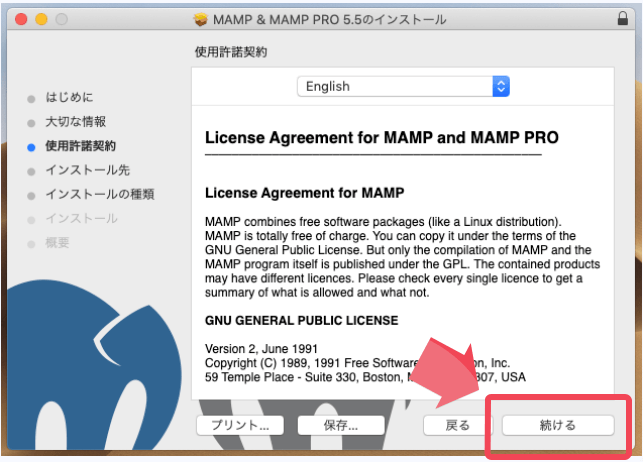This screenshot has height=462, width=643.
Task: Click the 'License Agreement for MAMP and MAMP PRO' heading
Action: click(x=382, y=137)
